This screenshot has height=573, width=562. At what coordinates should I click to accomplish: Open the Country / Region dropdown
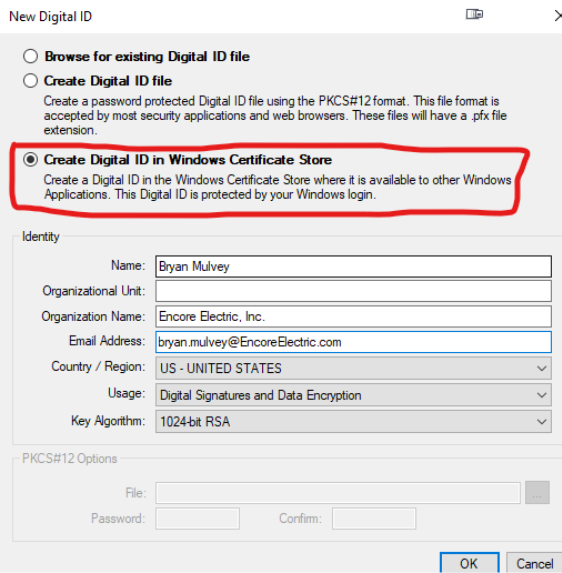click(x=353, y=368)
